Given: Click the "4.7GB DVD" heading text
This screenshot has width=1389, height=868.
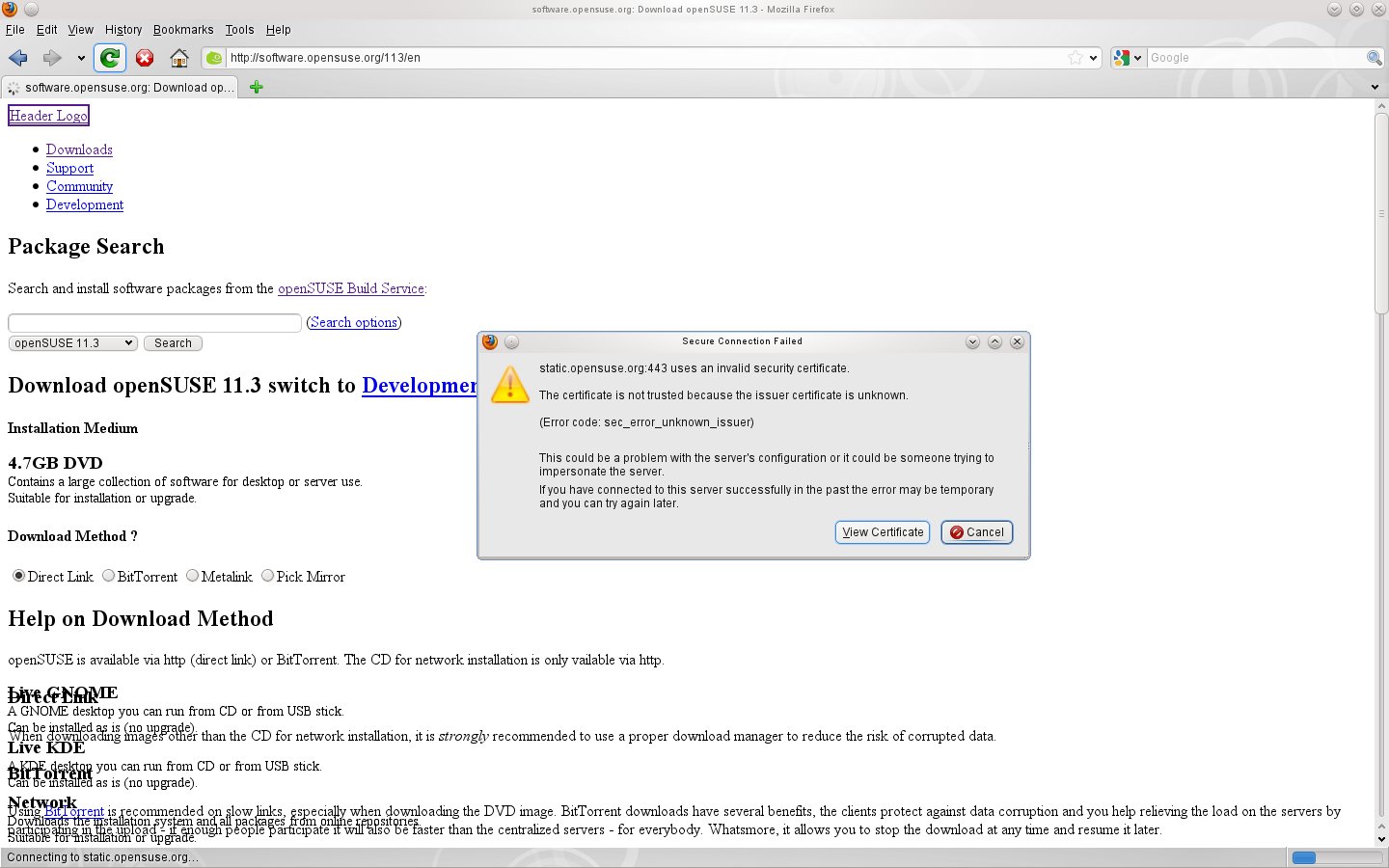Looking at the screenshot, I should click(x=55, y=463).
